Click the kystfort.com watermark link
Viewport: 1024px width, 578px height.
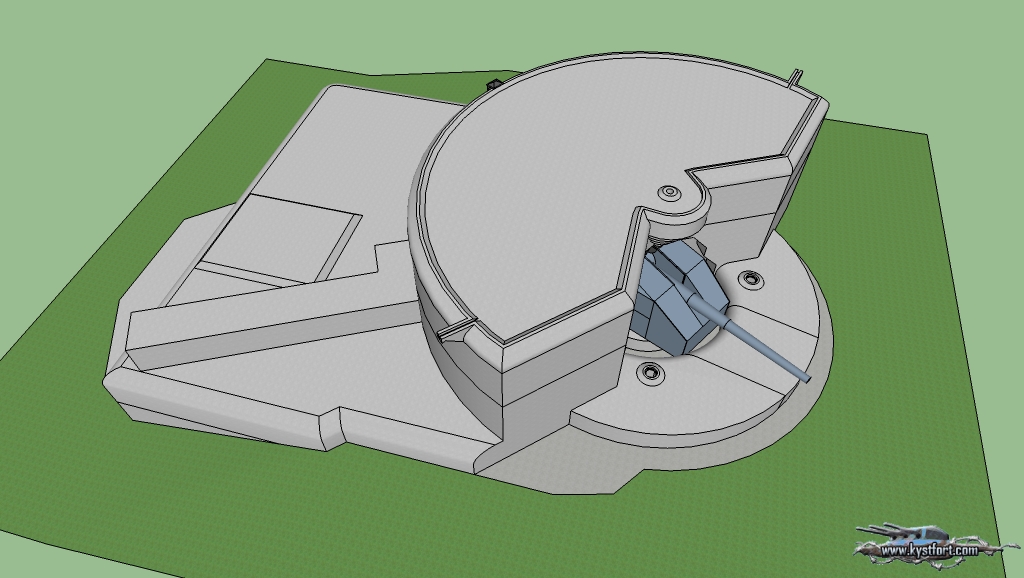tap(928, 550)
